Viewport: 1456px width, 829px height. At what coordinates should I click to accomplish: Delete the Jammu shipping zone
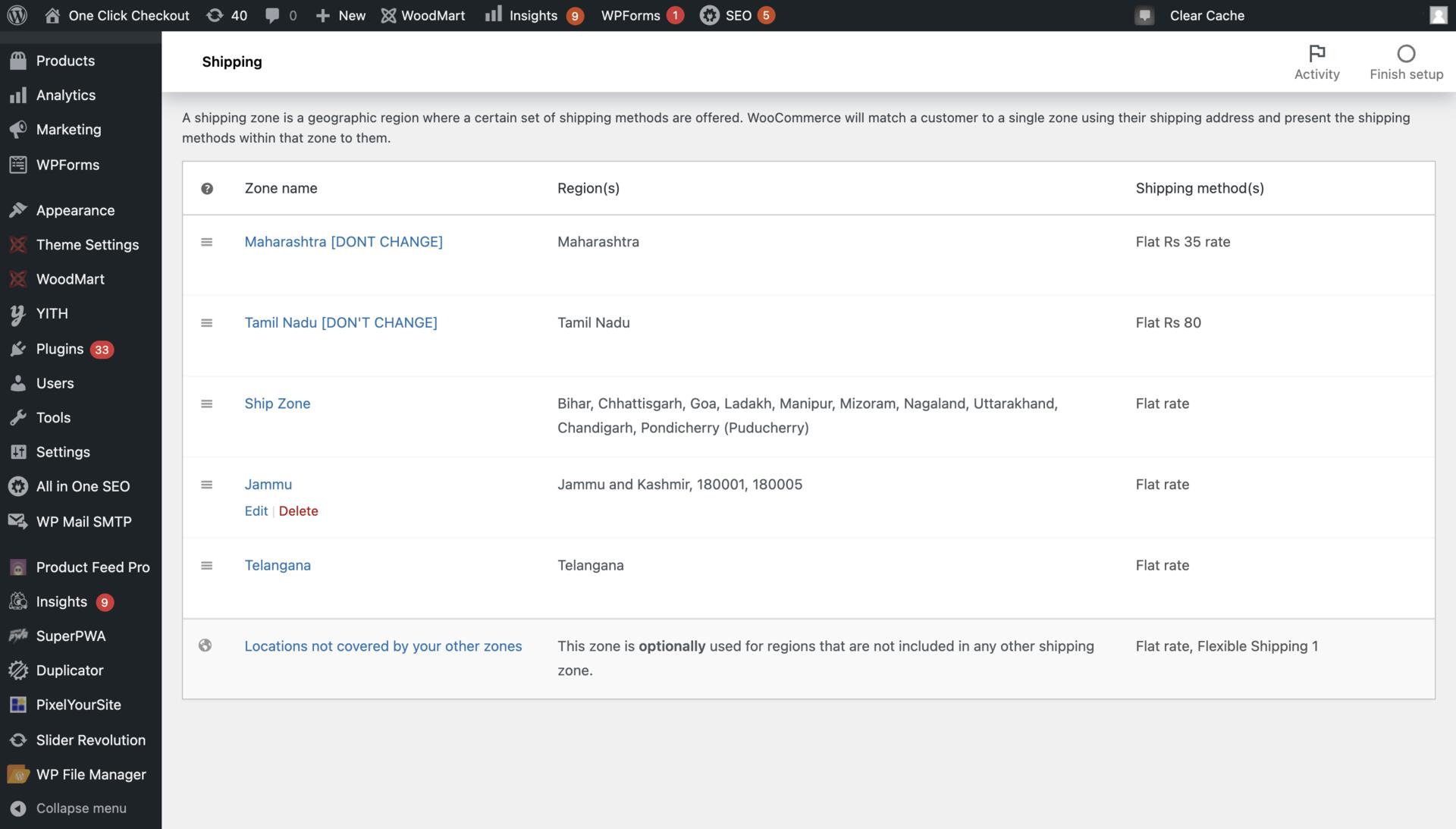click(x=298, y=511)
